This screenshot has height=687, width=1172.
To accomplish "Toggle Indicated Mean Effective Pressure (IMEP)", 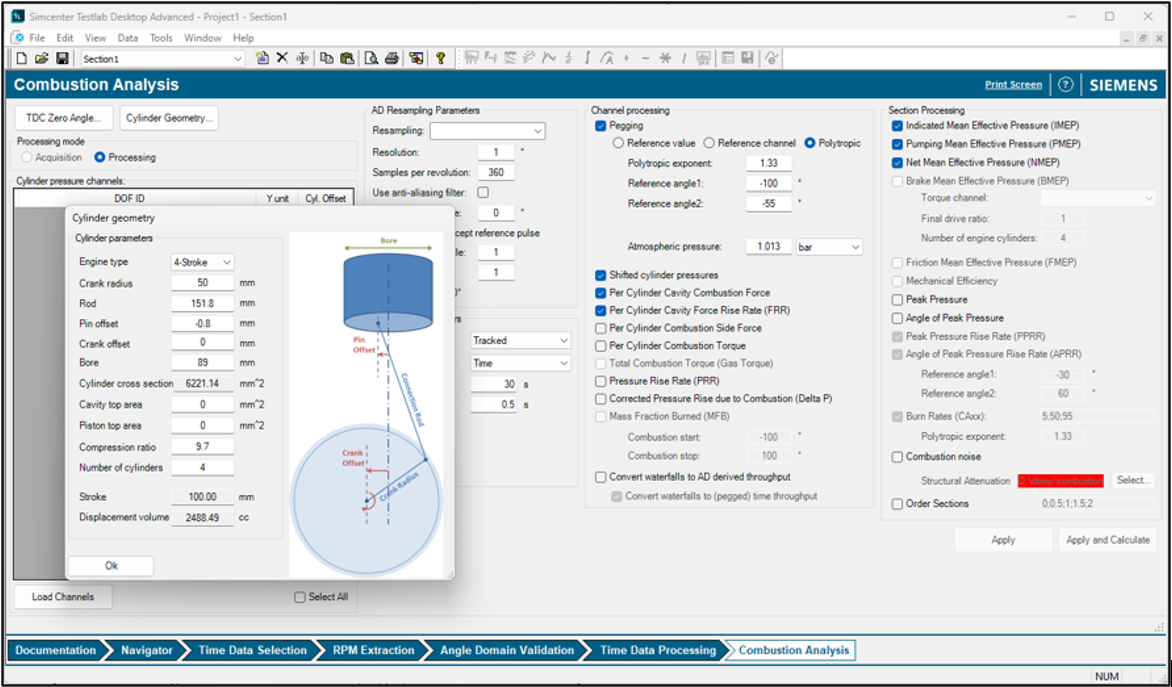I will point(898,126).
